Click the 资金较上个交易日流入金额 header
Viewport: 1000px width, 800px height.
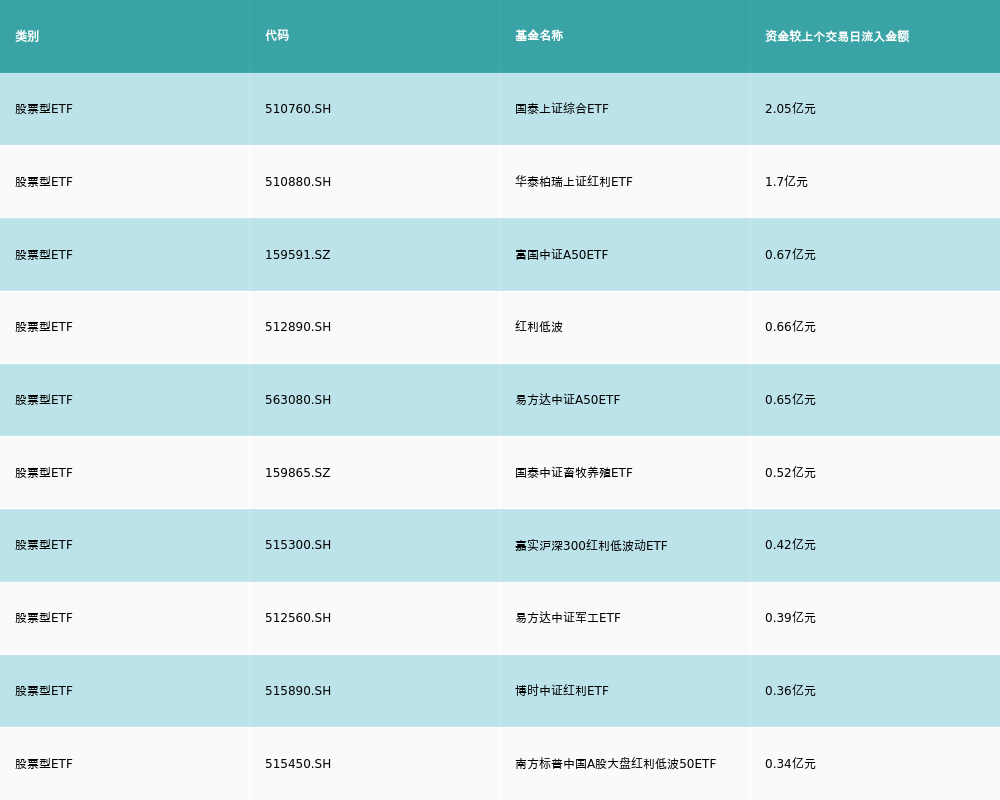point(837,36)
